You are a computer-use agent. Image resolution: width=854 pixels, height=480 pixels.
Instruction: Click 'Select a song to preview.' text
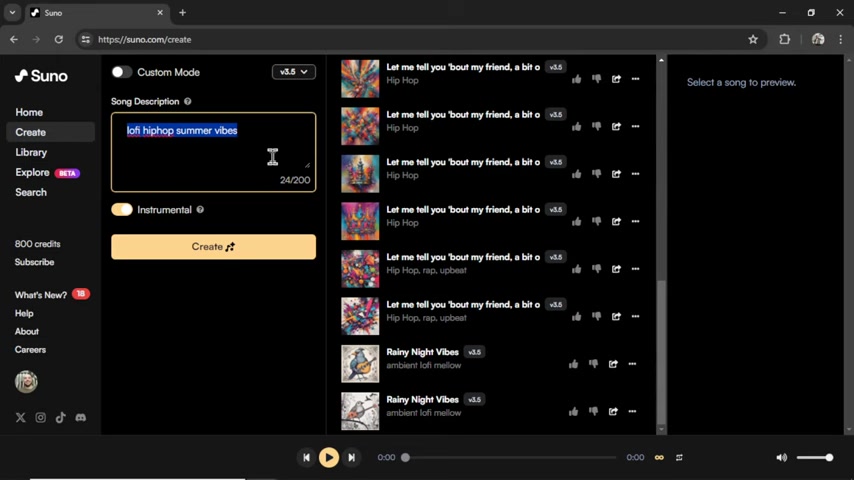pyautogui.click(x=741, y=82)
